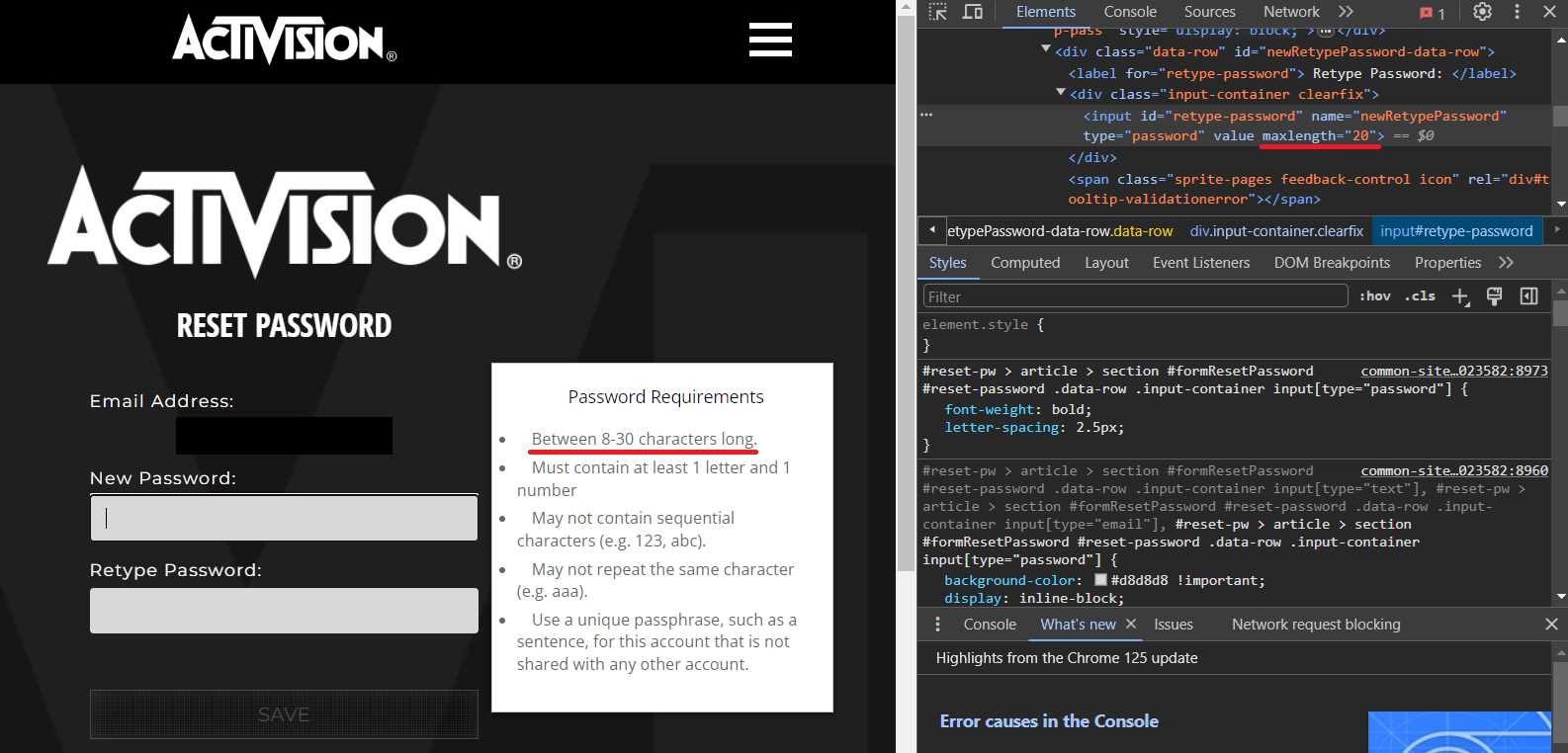Focus the Retype Password field

(284, 611)
